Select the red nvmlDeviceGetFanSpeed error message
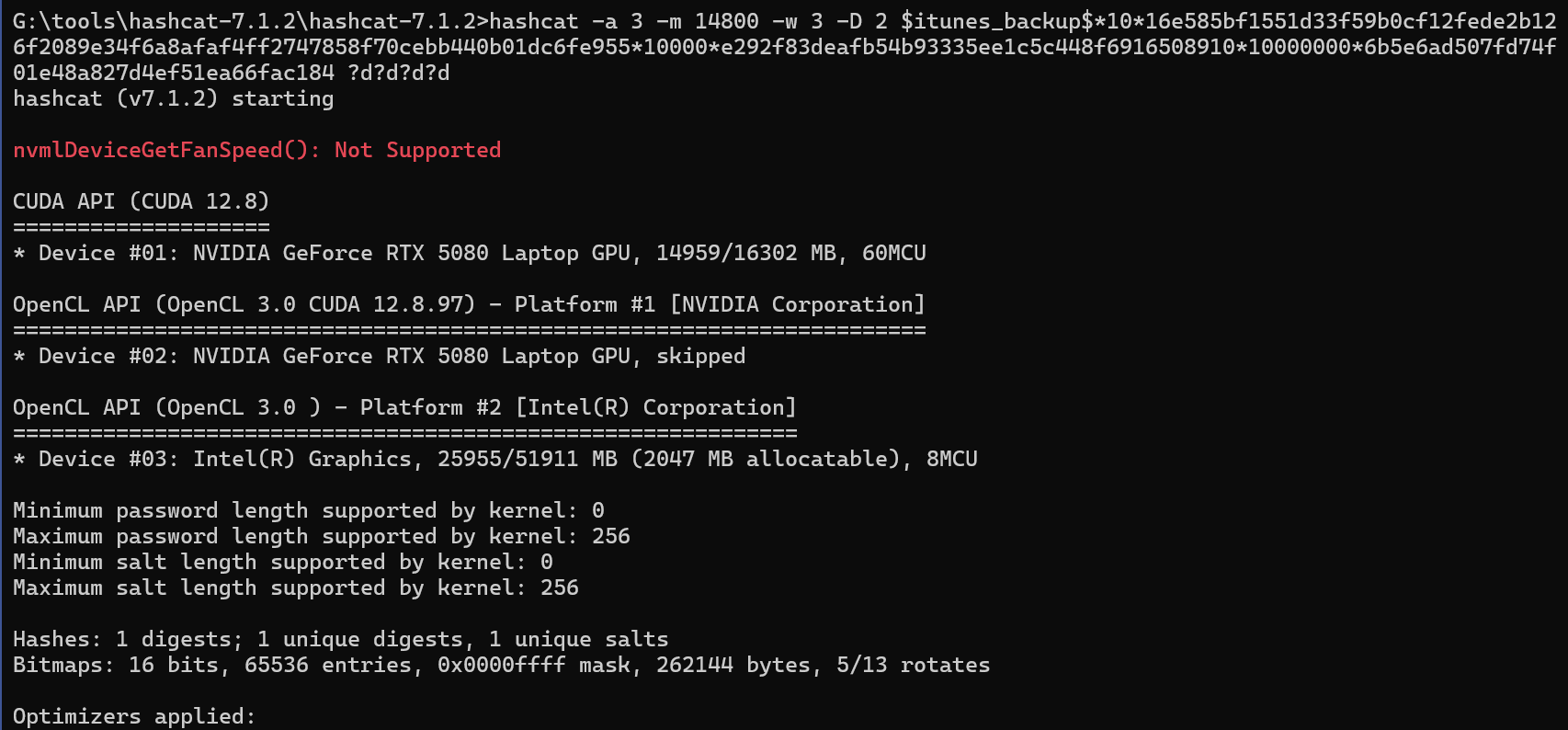The height and width of the screenshot is (730, 1568). [256, 150]
